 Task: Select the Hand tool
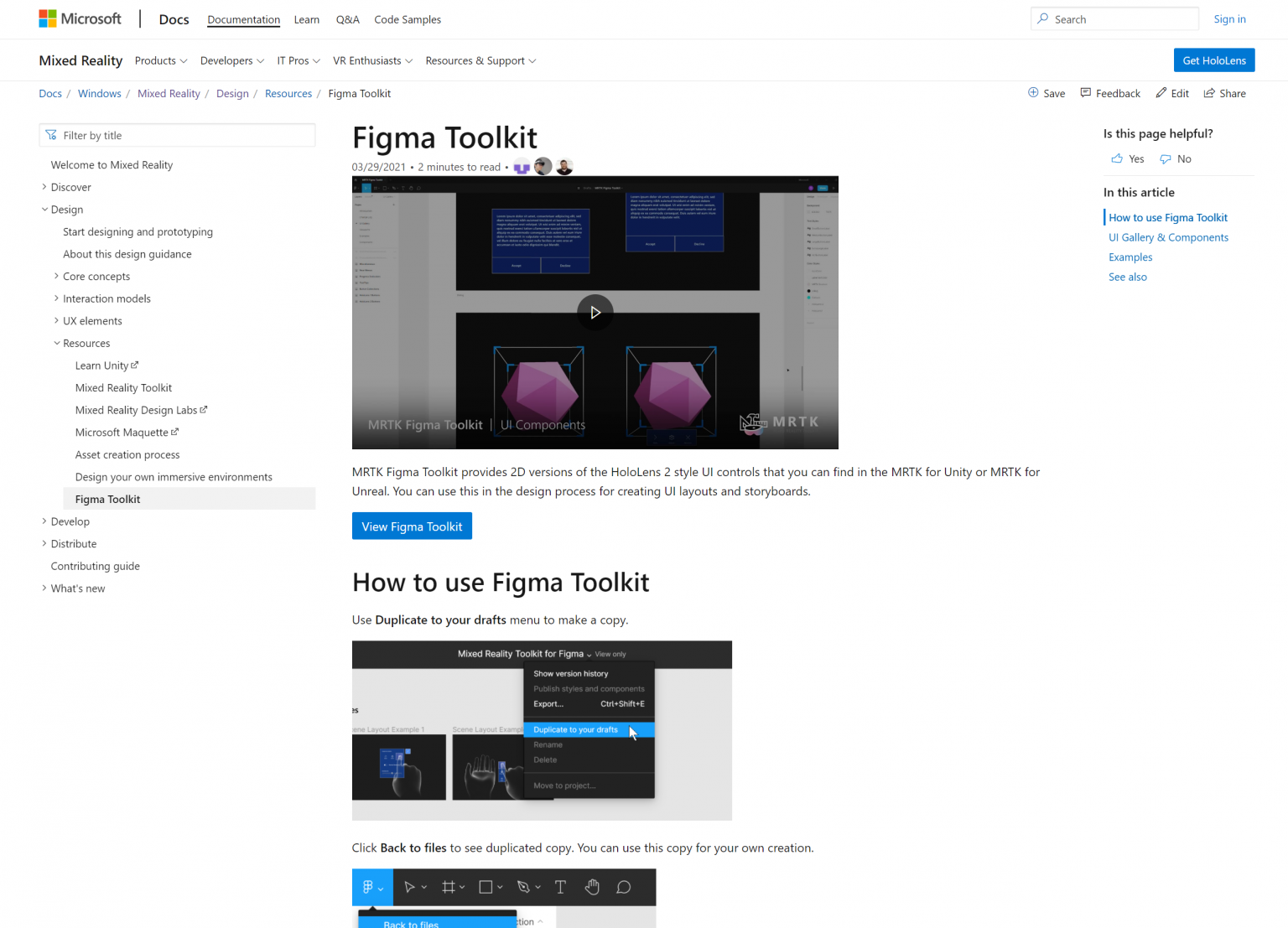tap(592, 887)
